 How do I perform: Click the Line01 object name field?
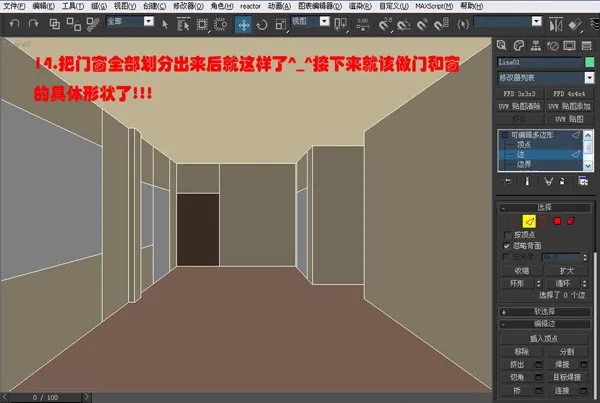click(540, 62)
